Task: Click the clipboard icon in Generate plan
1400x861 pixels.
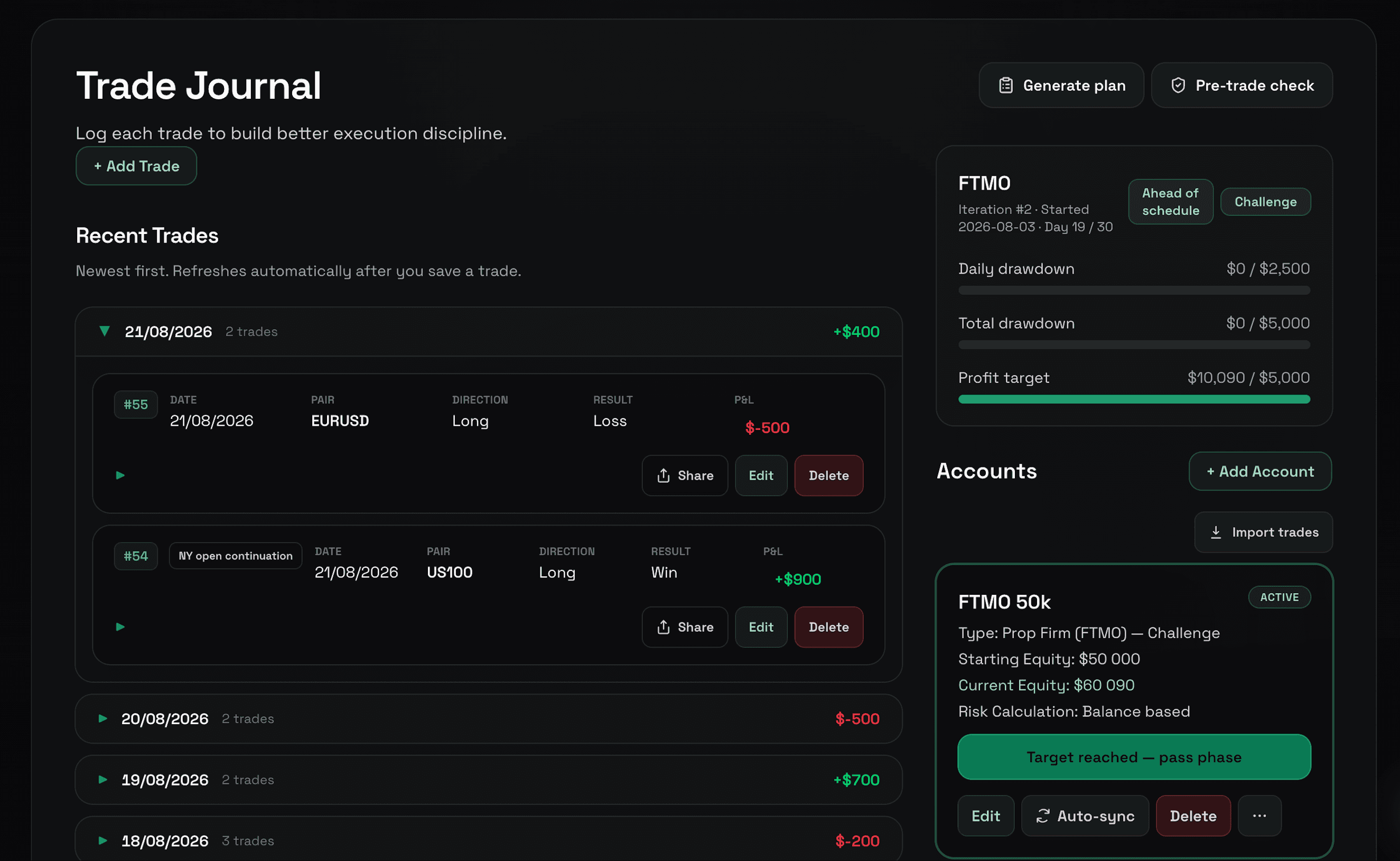Action: (1006, 86)
